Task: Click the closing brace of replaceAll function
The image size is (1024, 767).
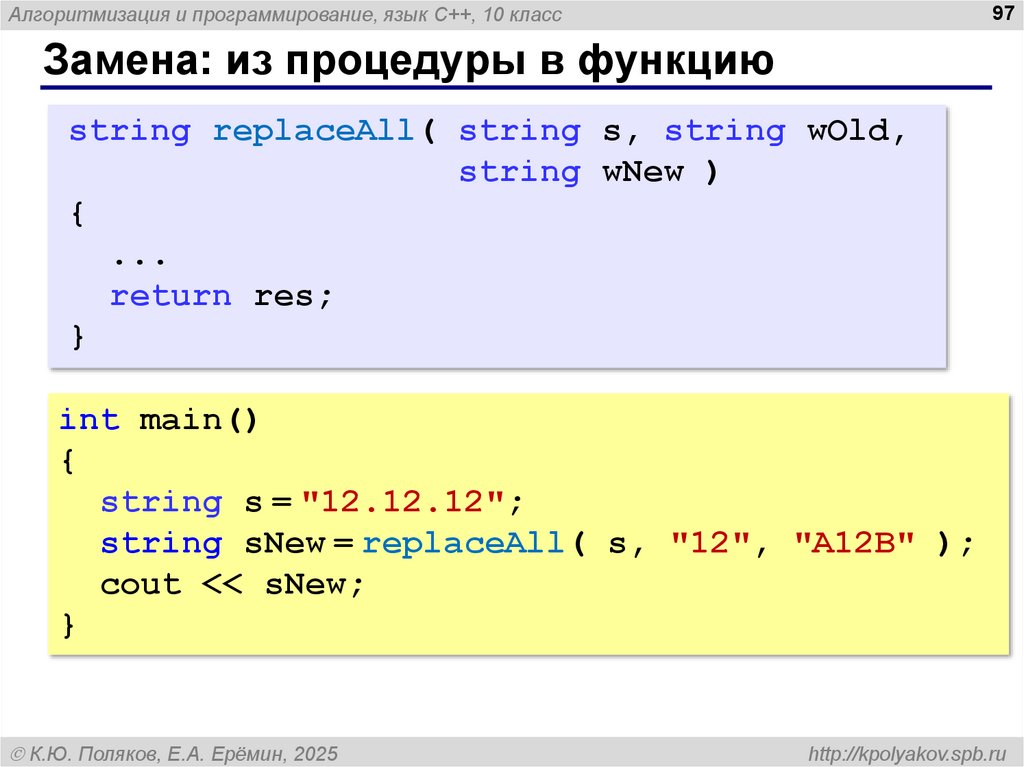Action: point(78,337)
